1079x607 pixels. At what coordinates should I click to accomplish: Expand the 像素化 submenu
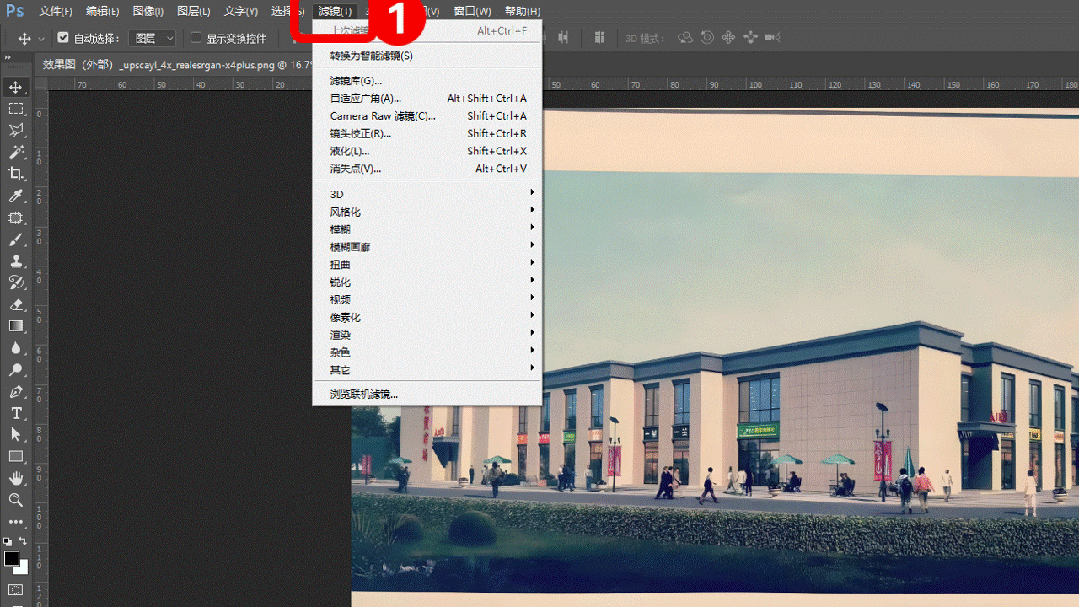pos(427,317)
